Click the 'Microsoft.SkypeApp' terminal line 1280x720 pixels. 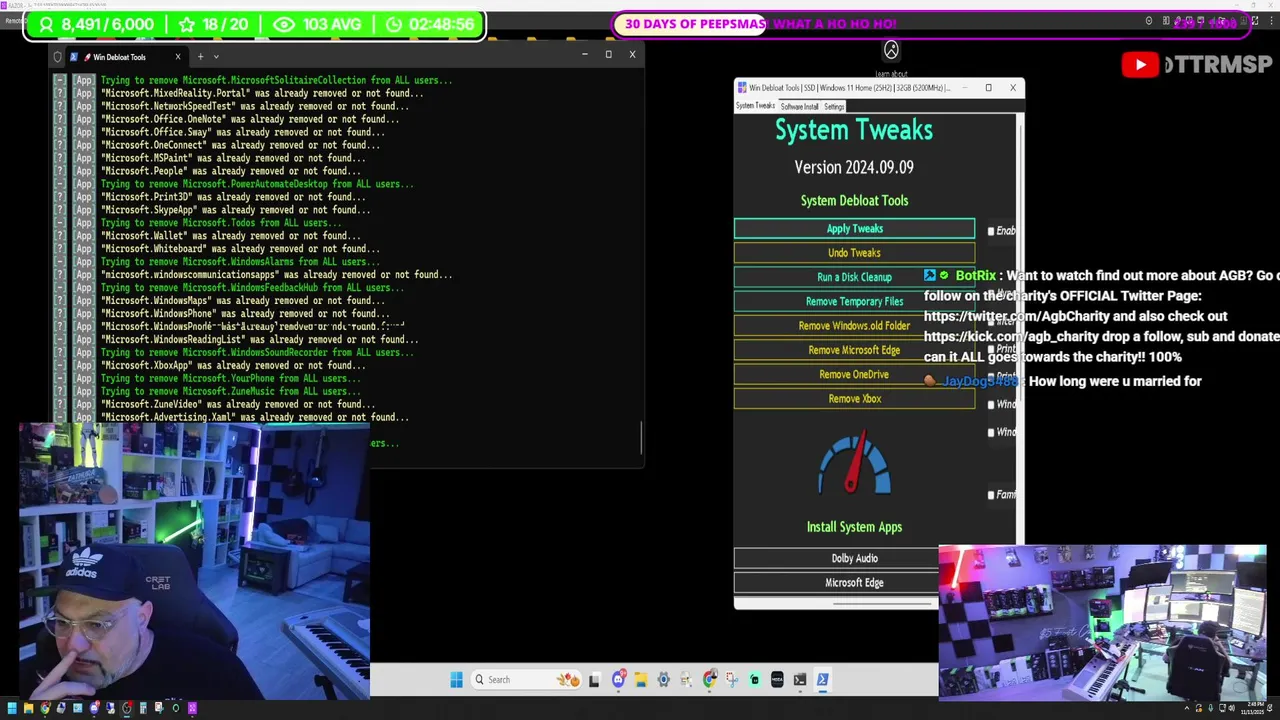click(x=236, y=210)
